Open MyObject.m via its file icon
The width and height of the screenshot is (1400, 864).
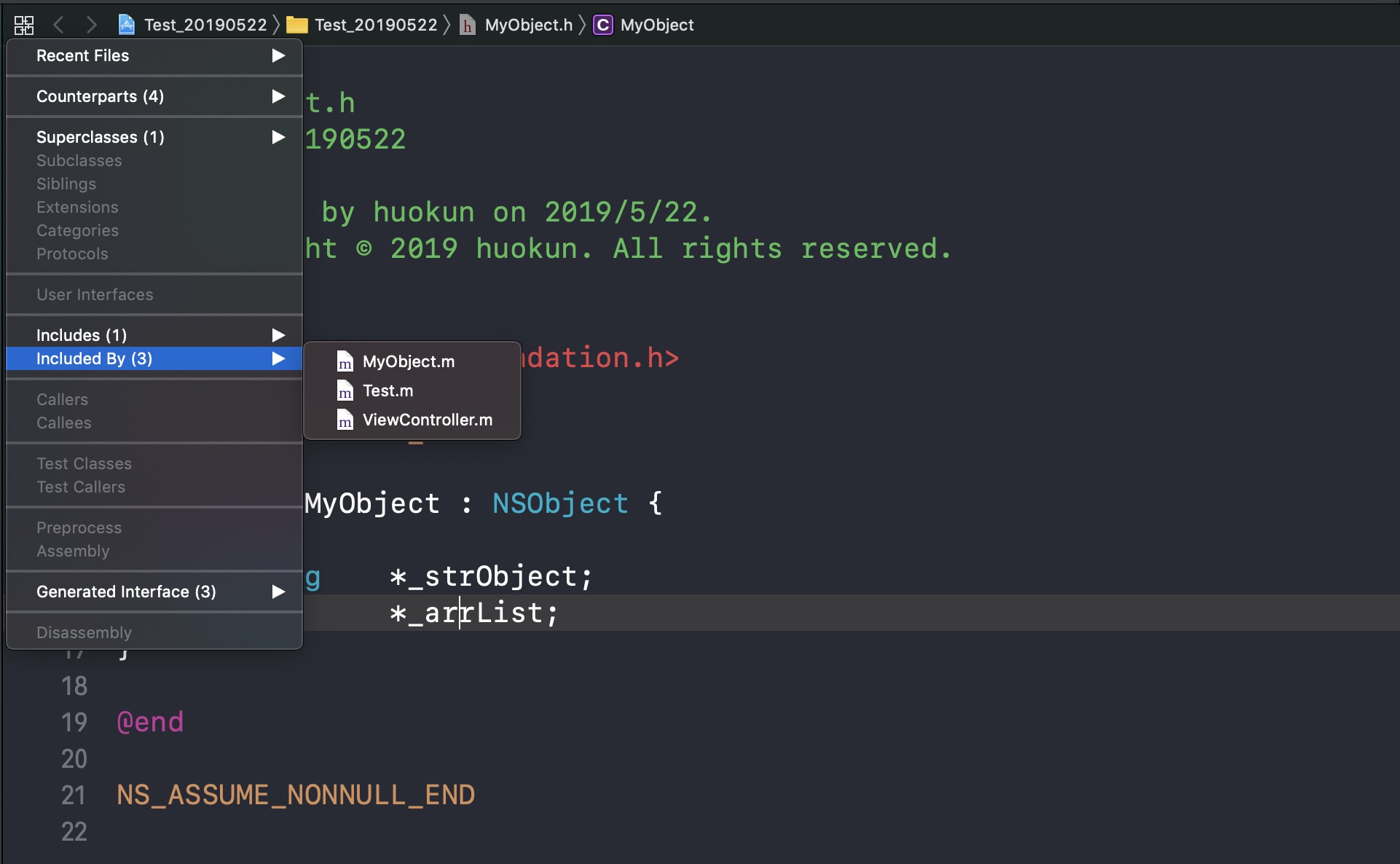[x=345, y=361]
